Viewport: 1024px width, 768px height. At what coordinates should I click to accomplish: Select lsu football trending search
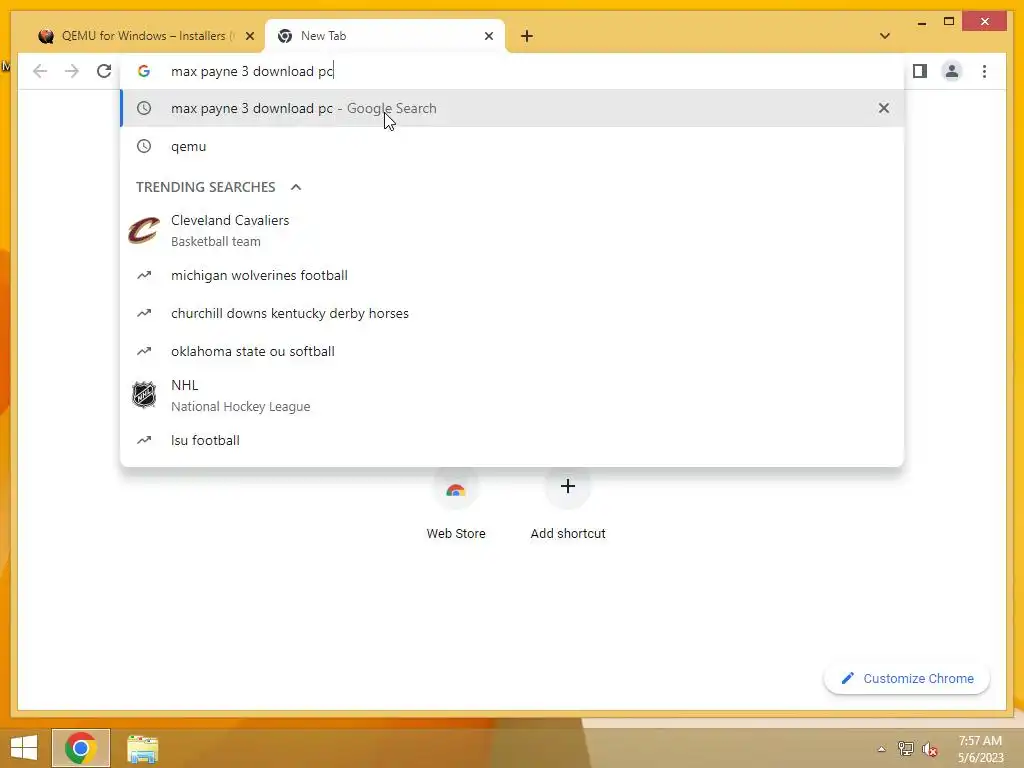click(x=512, y=440)
